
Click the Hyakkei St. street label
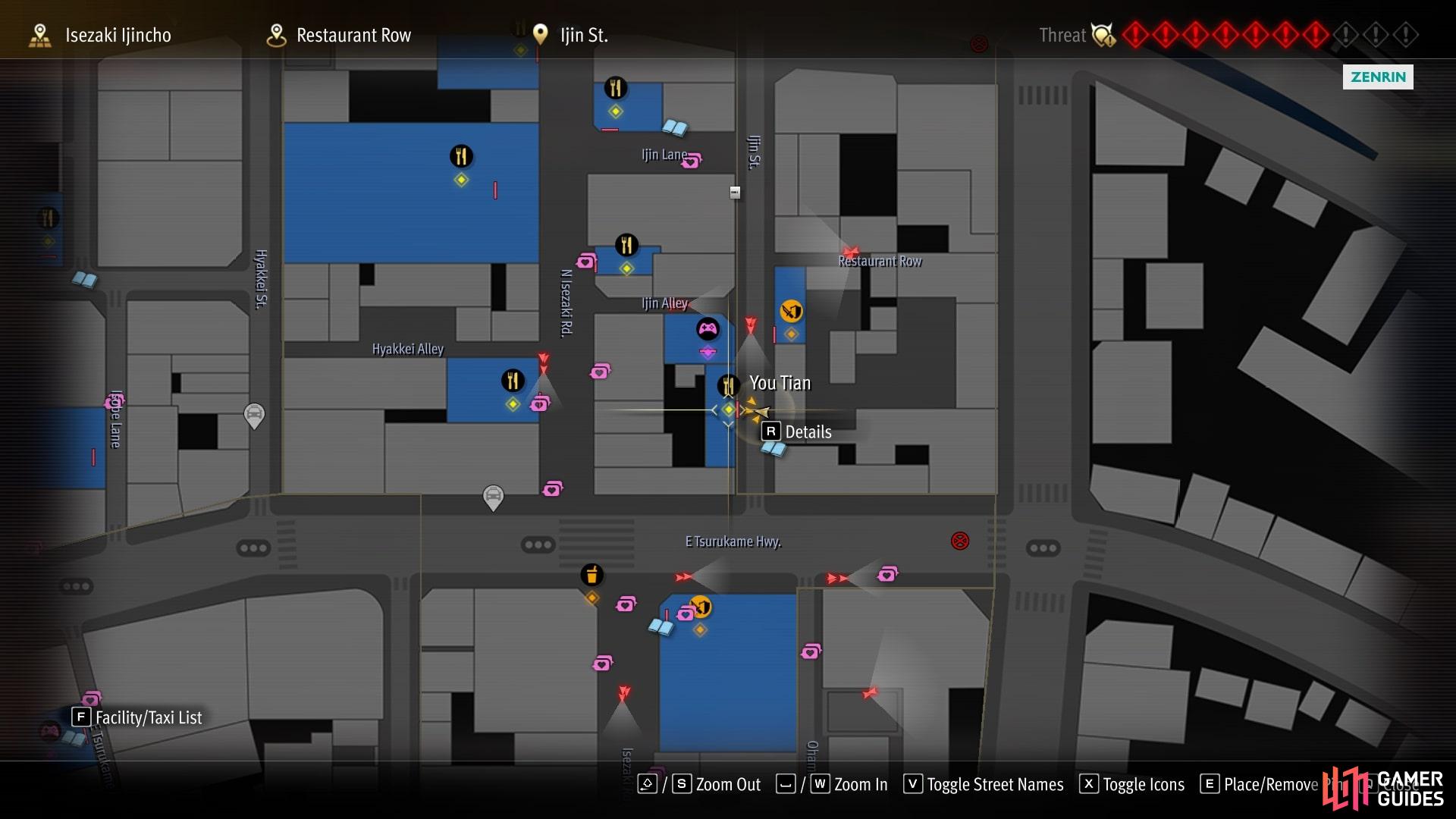[x=261, y=279]
